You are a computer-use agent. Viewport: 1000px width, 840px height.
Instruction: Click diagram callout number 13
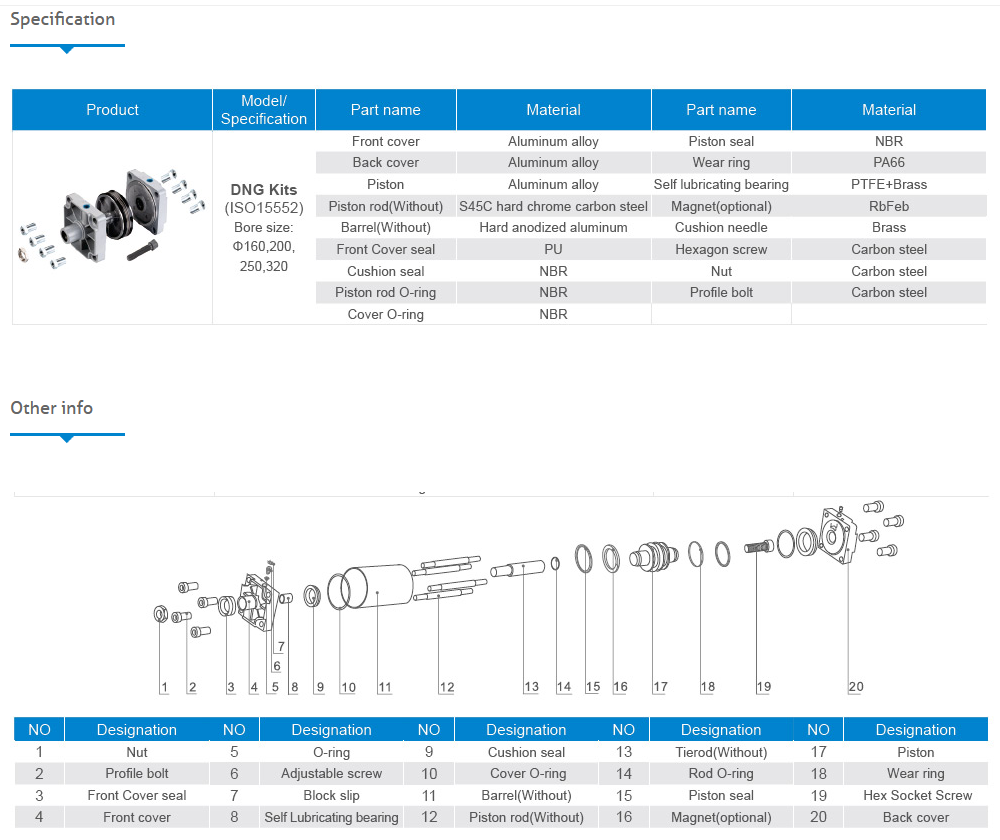[x=532, y=687]
